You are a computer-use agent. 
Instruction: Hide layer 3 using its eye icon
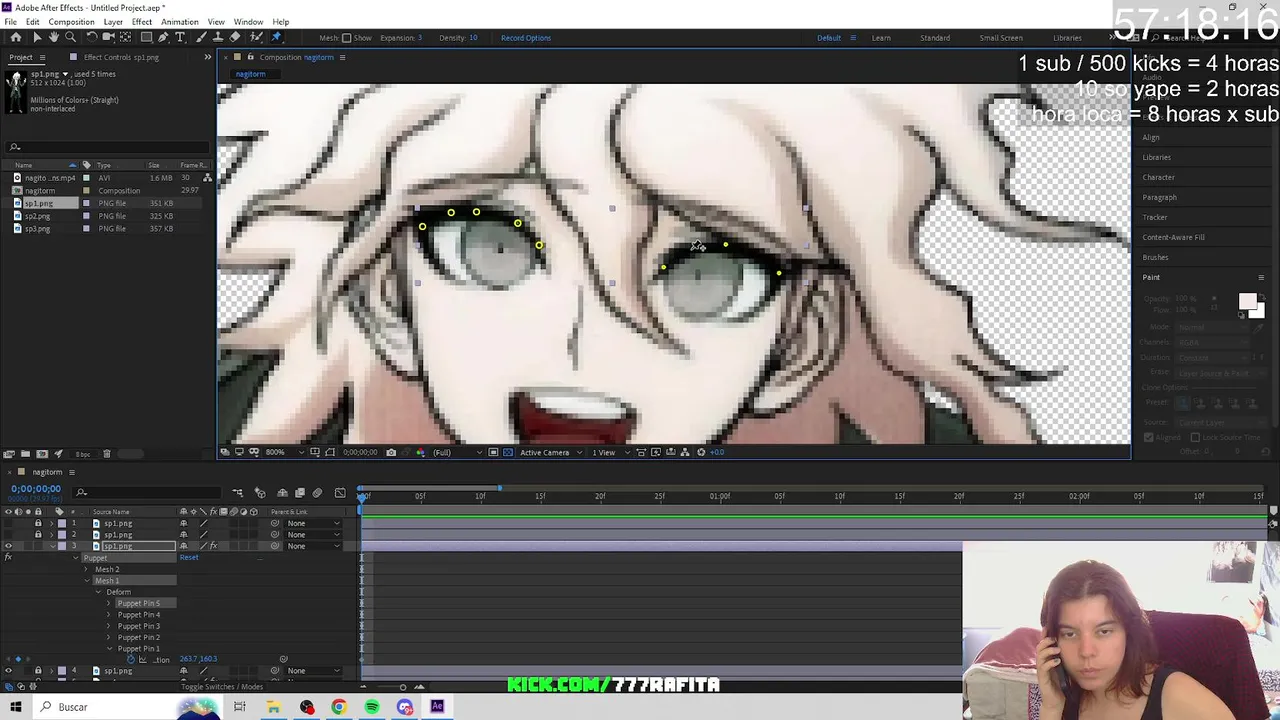point(8,546)
